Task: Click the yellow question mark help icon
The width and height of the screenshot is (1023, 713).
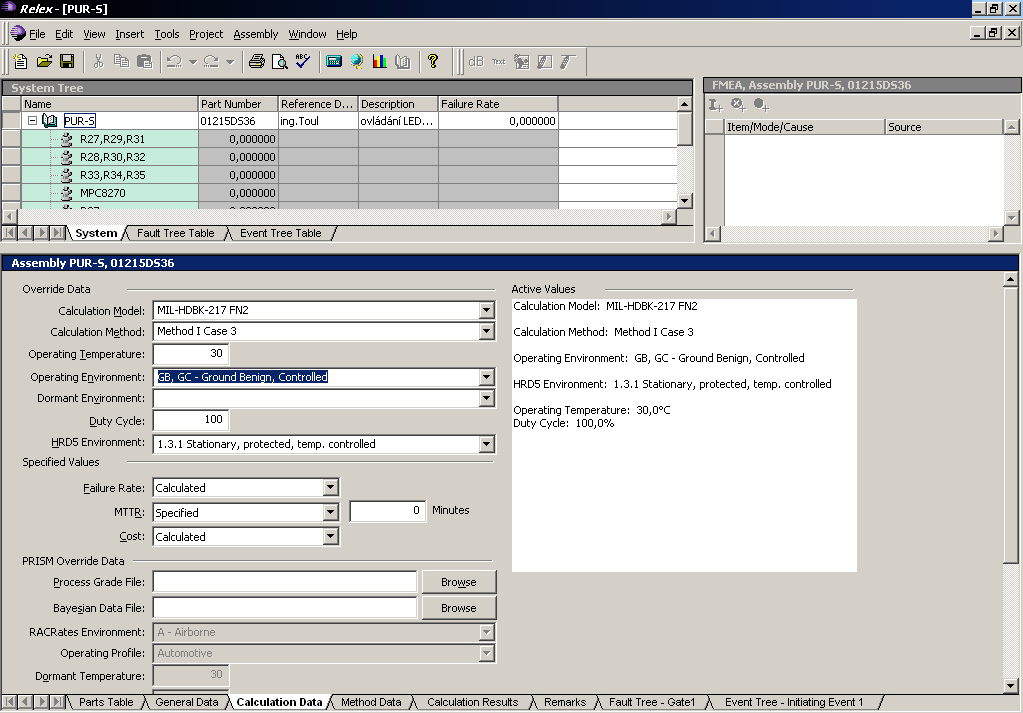Action: coord(433,61)
